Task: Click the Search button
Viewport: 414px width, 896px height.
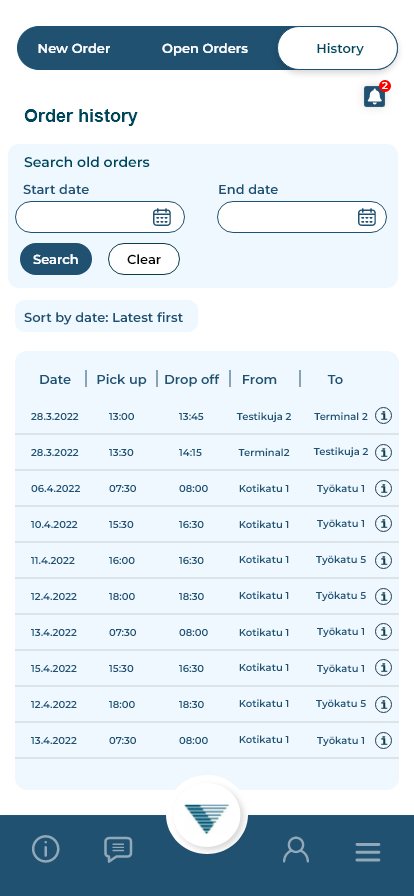Action: pyautogui.click(x=56, y=259)
